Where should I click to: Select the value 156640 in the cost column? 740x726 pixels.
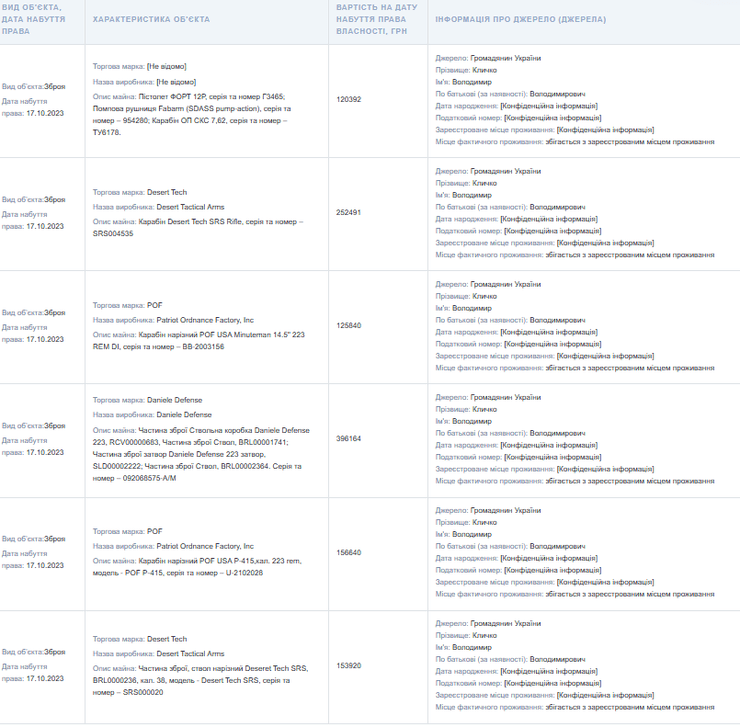[349, 552]
